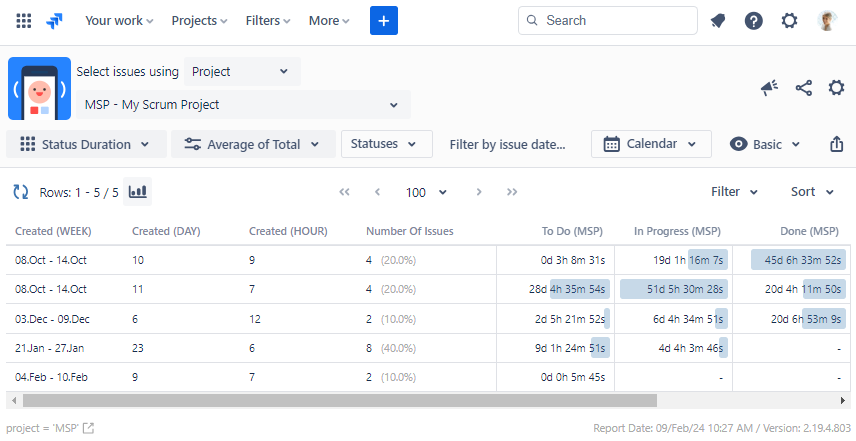Click Number Of Issues column header
Image resolution: width=856 pixels, height=441 pixels.
(409, 231)
